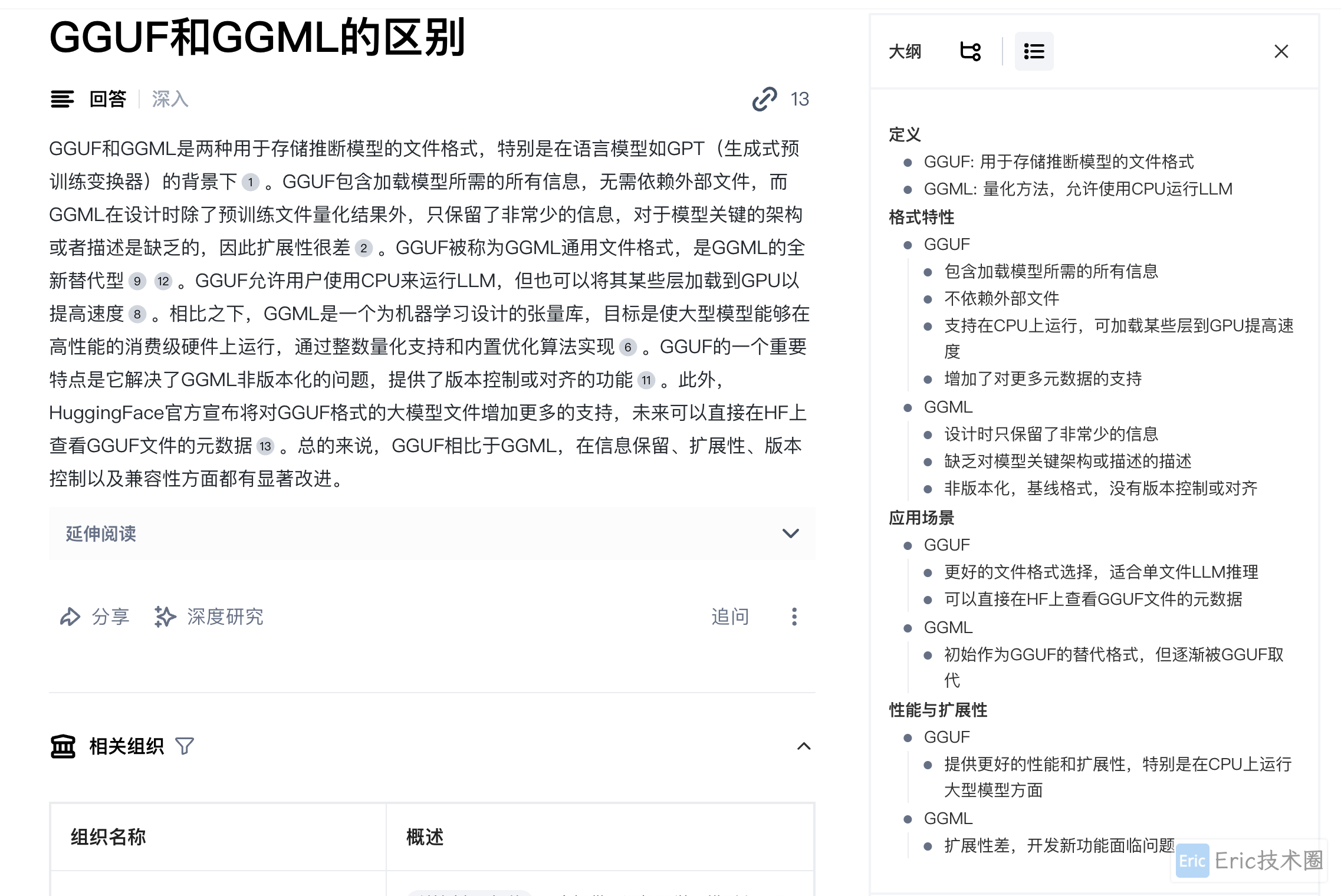Click outline item 包含加载模型所需的所有信息

pos(1051,271)
